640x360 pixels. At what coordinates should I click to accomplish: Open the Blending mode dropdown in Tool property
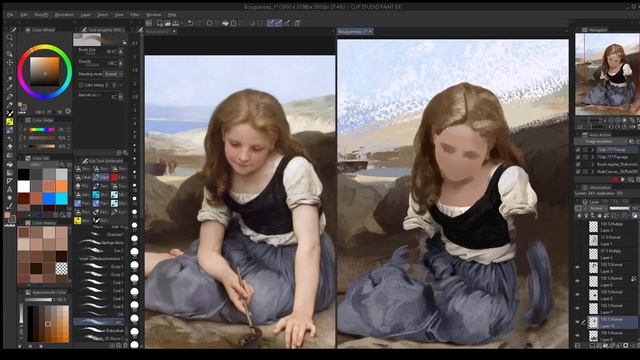tap(113, 74)
